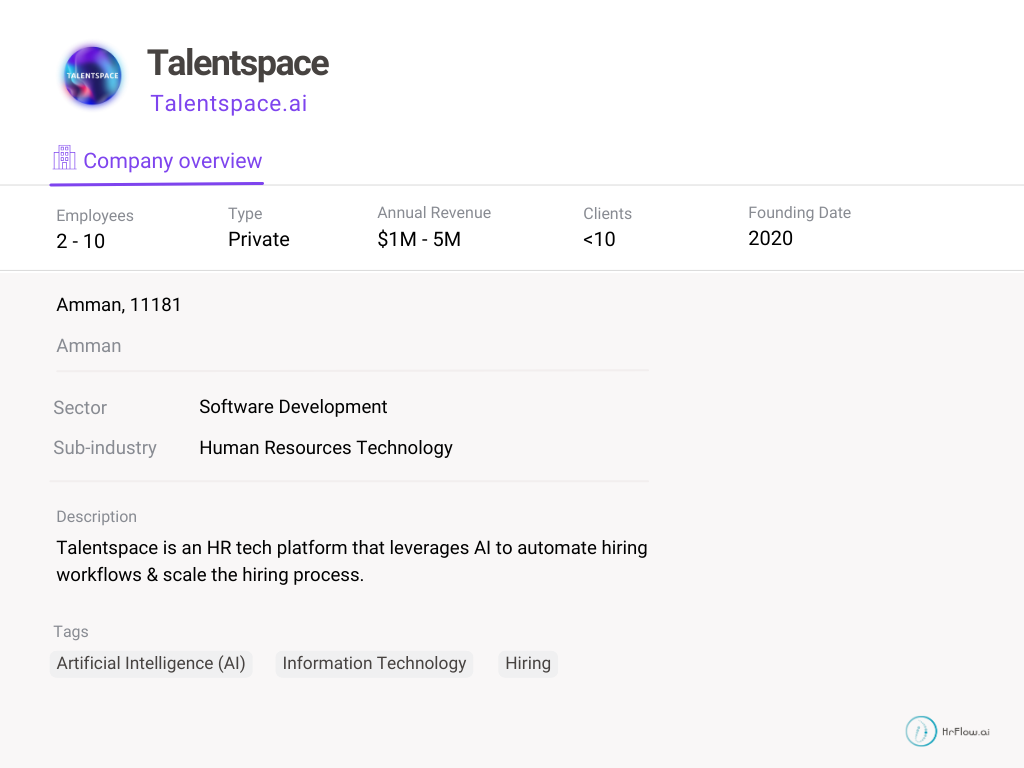The width and height of the screenshot is (1024, 768).
Task: Click the Founding Date label
Action: pos(799,213)
